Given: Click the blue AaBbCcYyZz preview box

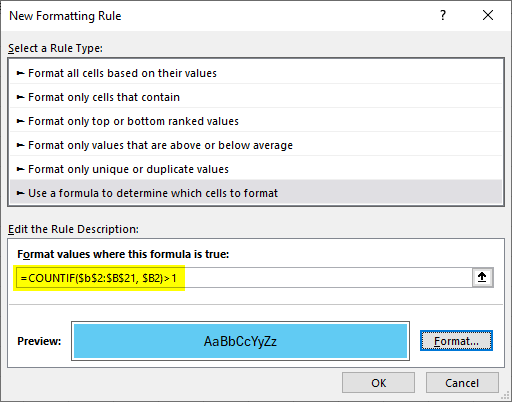Looking at the screenshot, I should click(x=240, y=341).
